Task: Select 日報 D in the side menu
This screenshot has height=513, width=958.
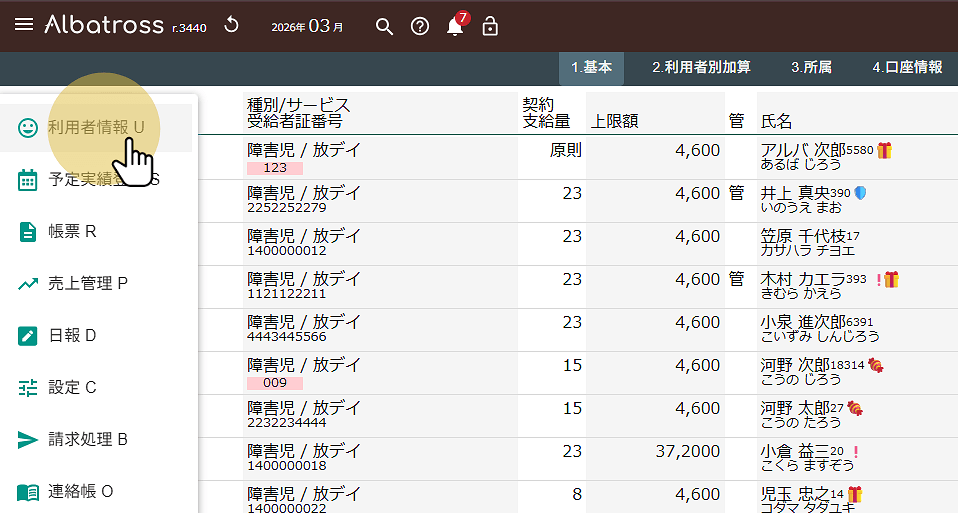Action: [x=72, y=336]
